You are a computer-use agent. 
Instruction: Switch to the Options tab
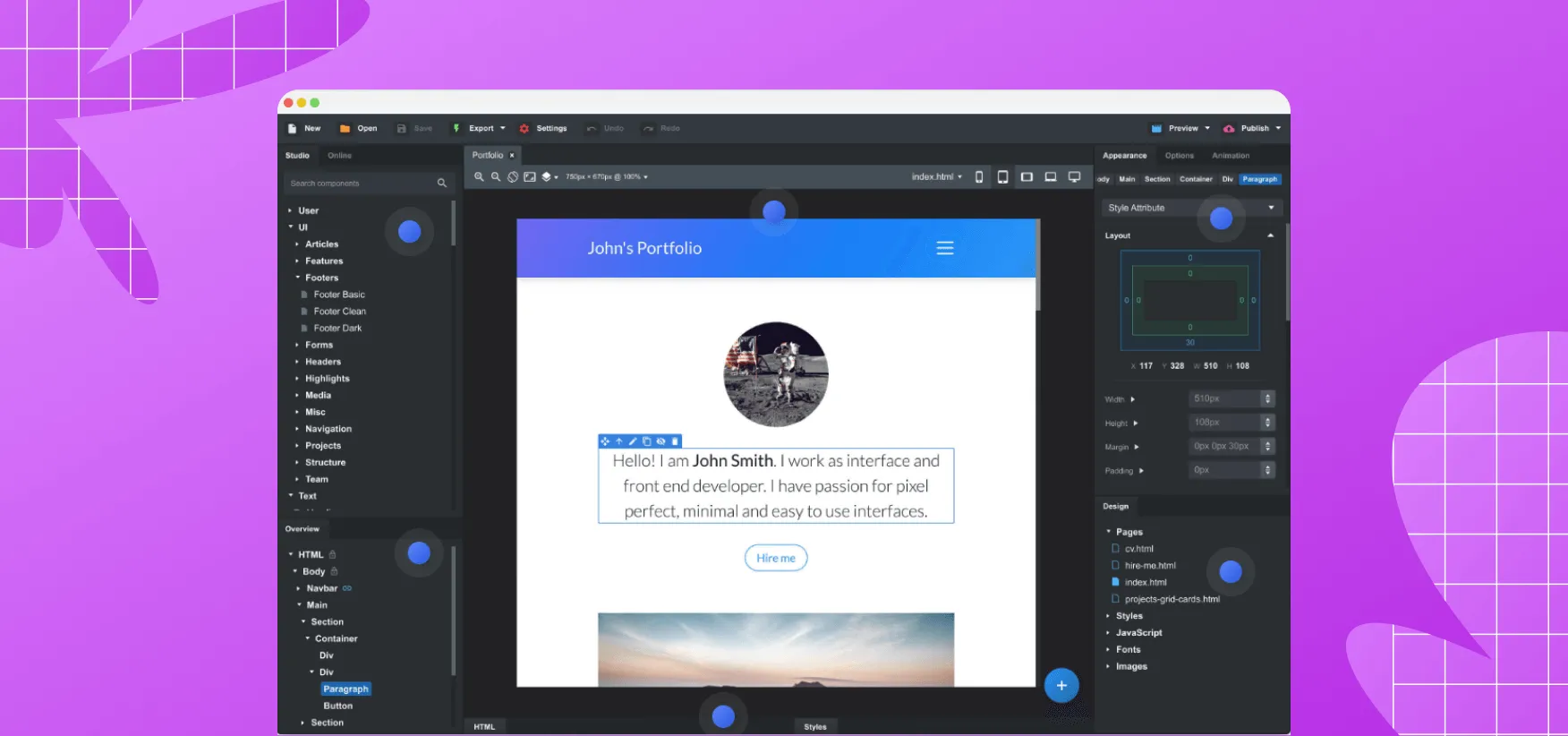click(1180, 156)
